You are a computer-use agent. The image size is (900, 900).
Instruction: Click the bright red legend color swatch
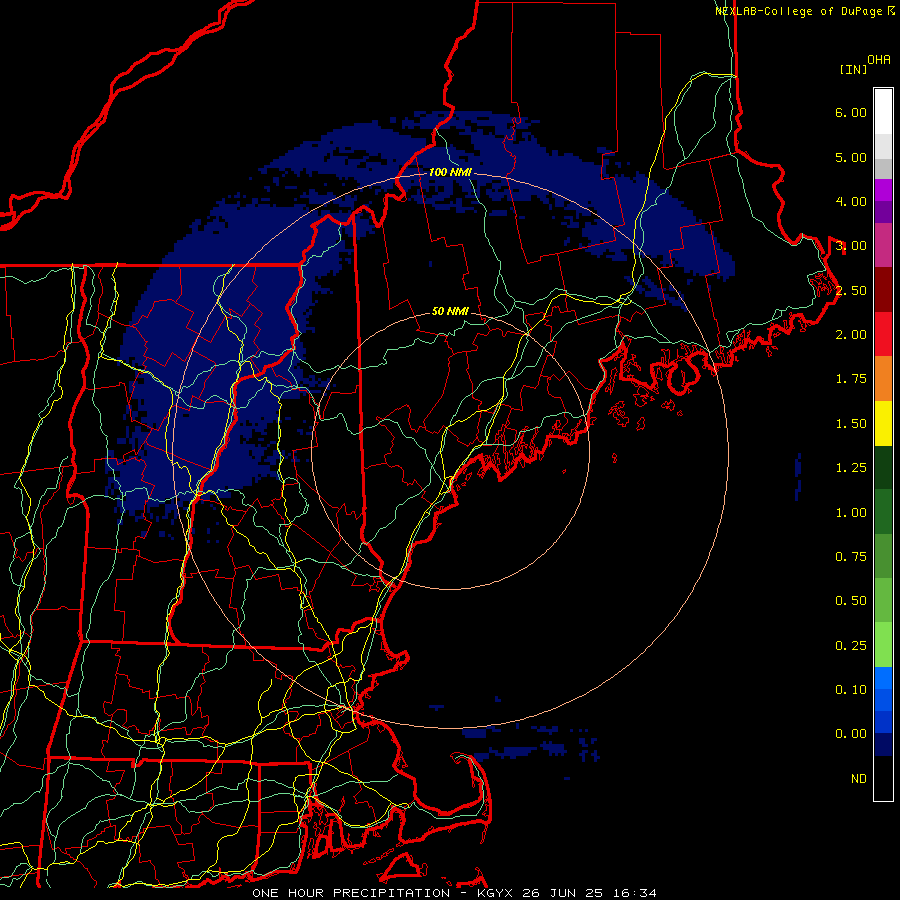coord(883,335)
